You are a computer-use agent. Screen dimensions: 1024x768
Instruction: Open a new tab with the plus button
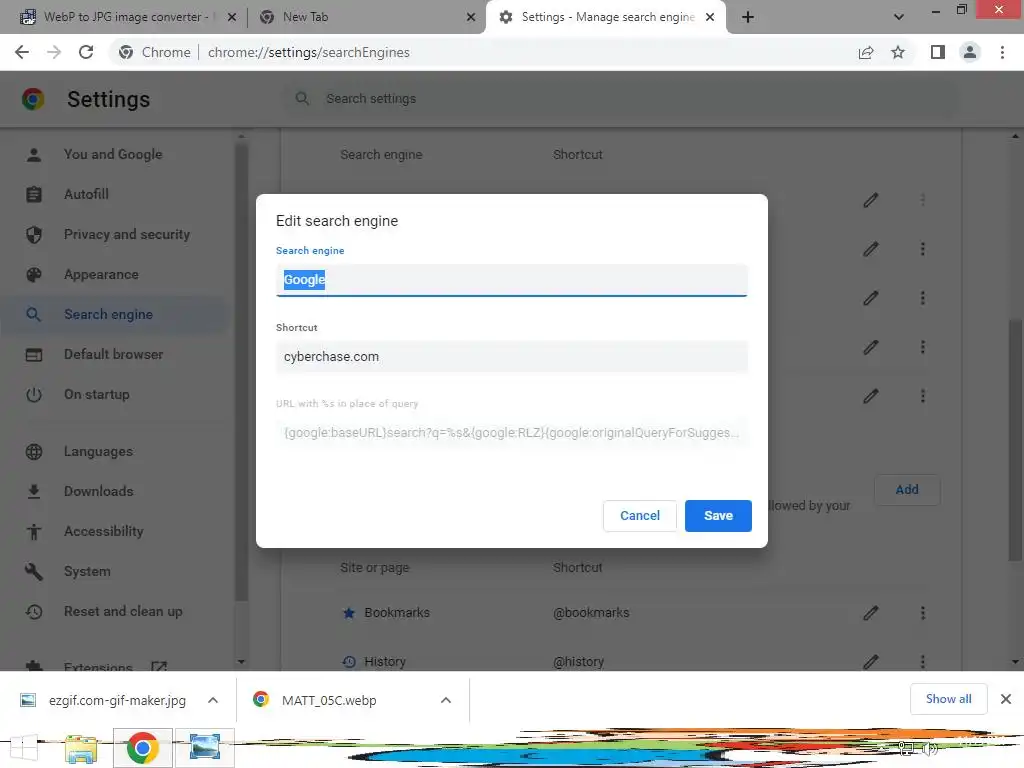(x=748, y=17)
